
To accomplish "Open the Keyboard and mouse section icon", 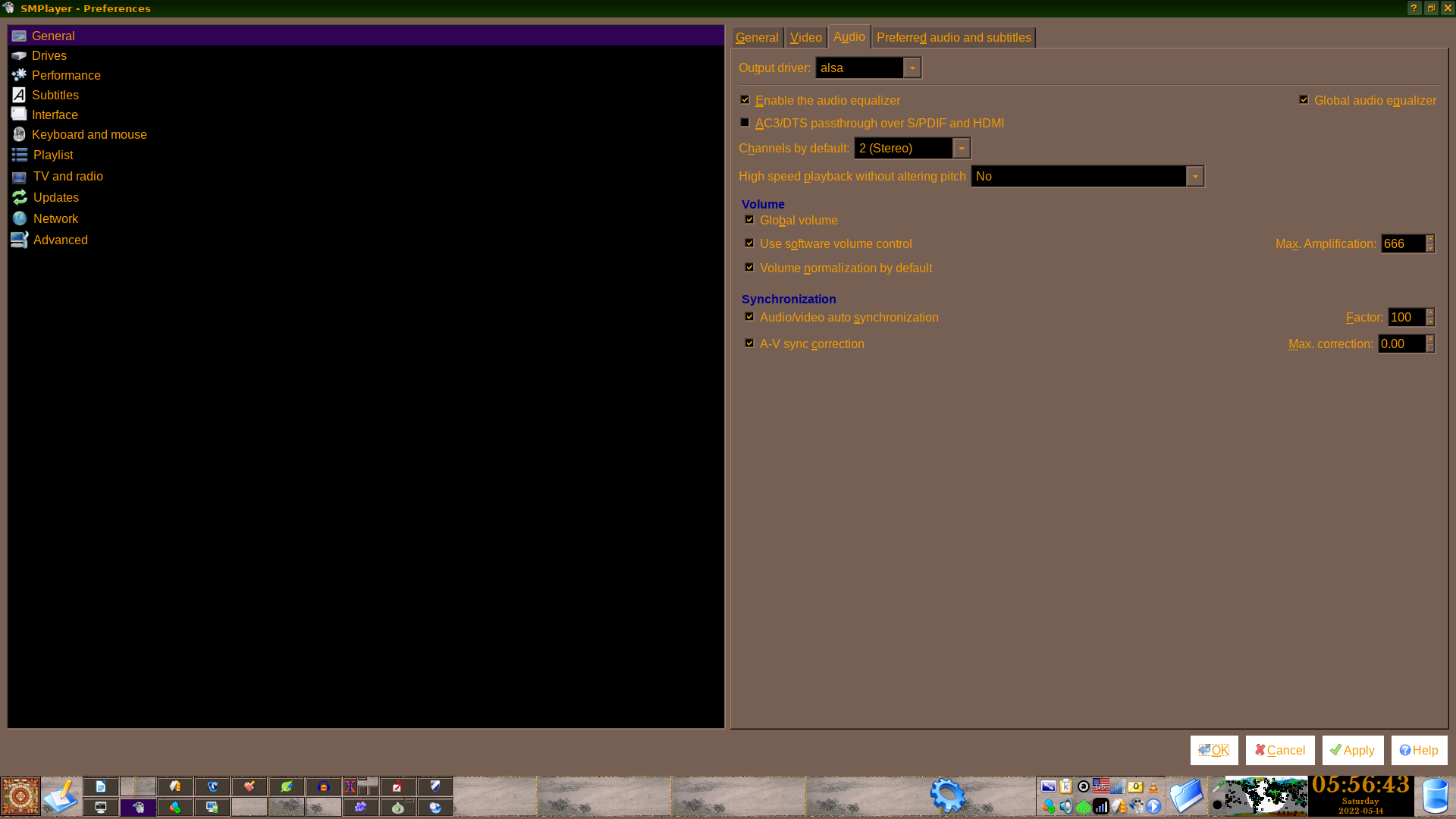I will 19,134.
